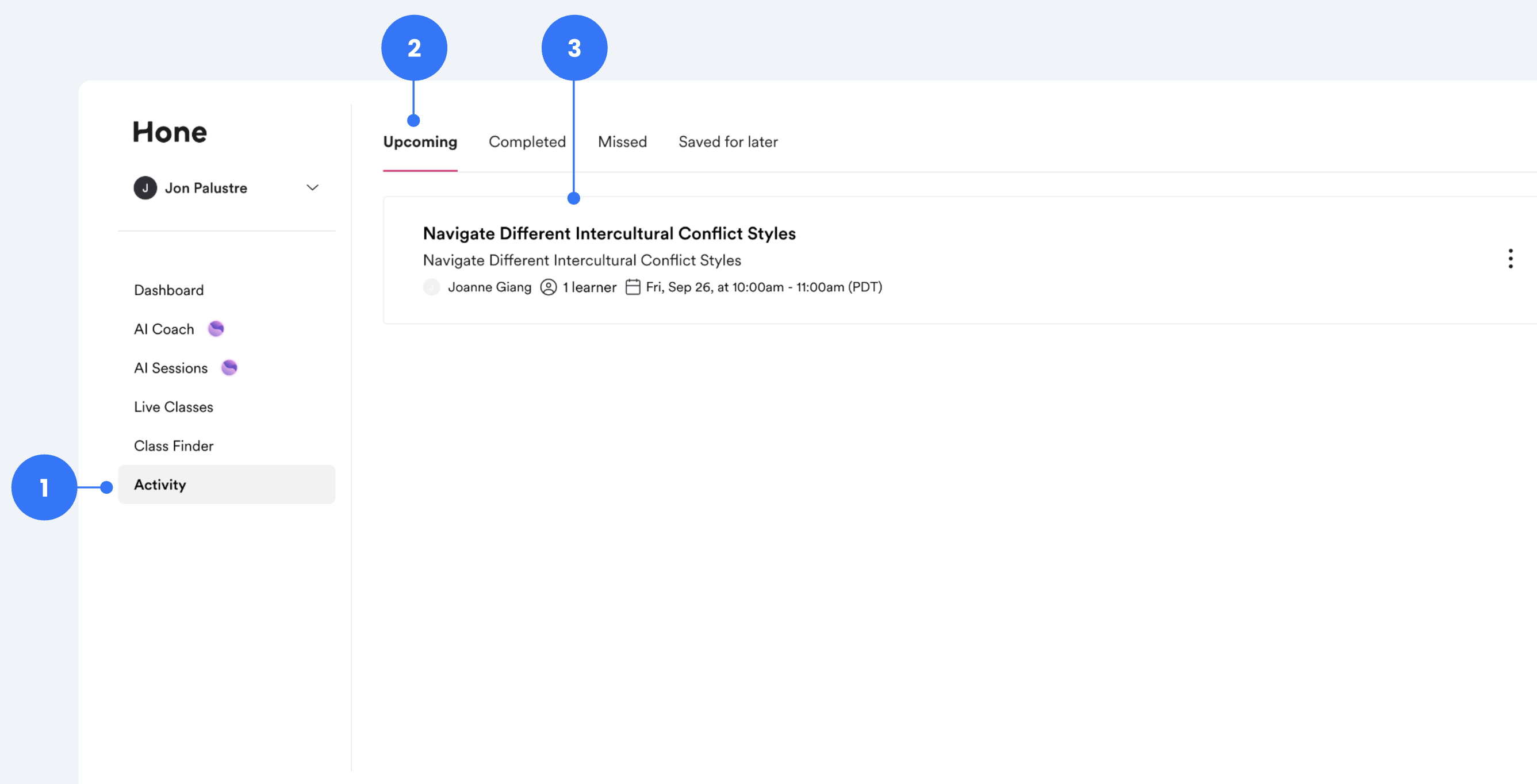The image size is (1537, 784).
Task: Open the Missed tab
Action: tap(622, 142)
